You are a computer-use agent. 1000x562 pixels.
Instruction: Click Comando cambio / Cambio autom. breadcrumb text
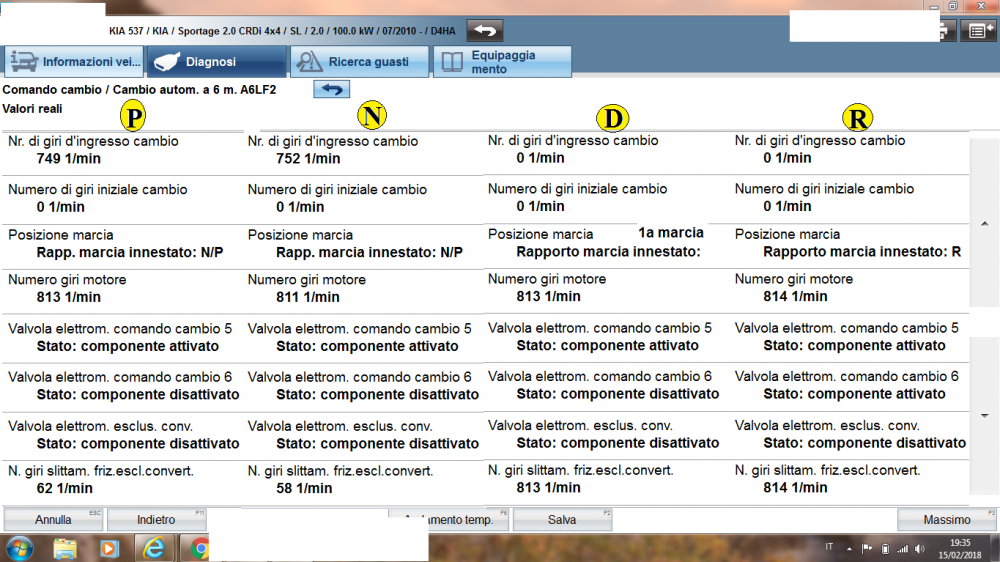click(139, 90)
